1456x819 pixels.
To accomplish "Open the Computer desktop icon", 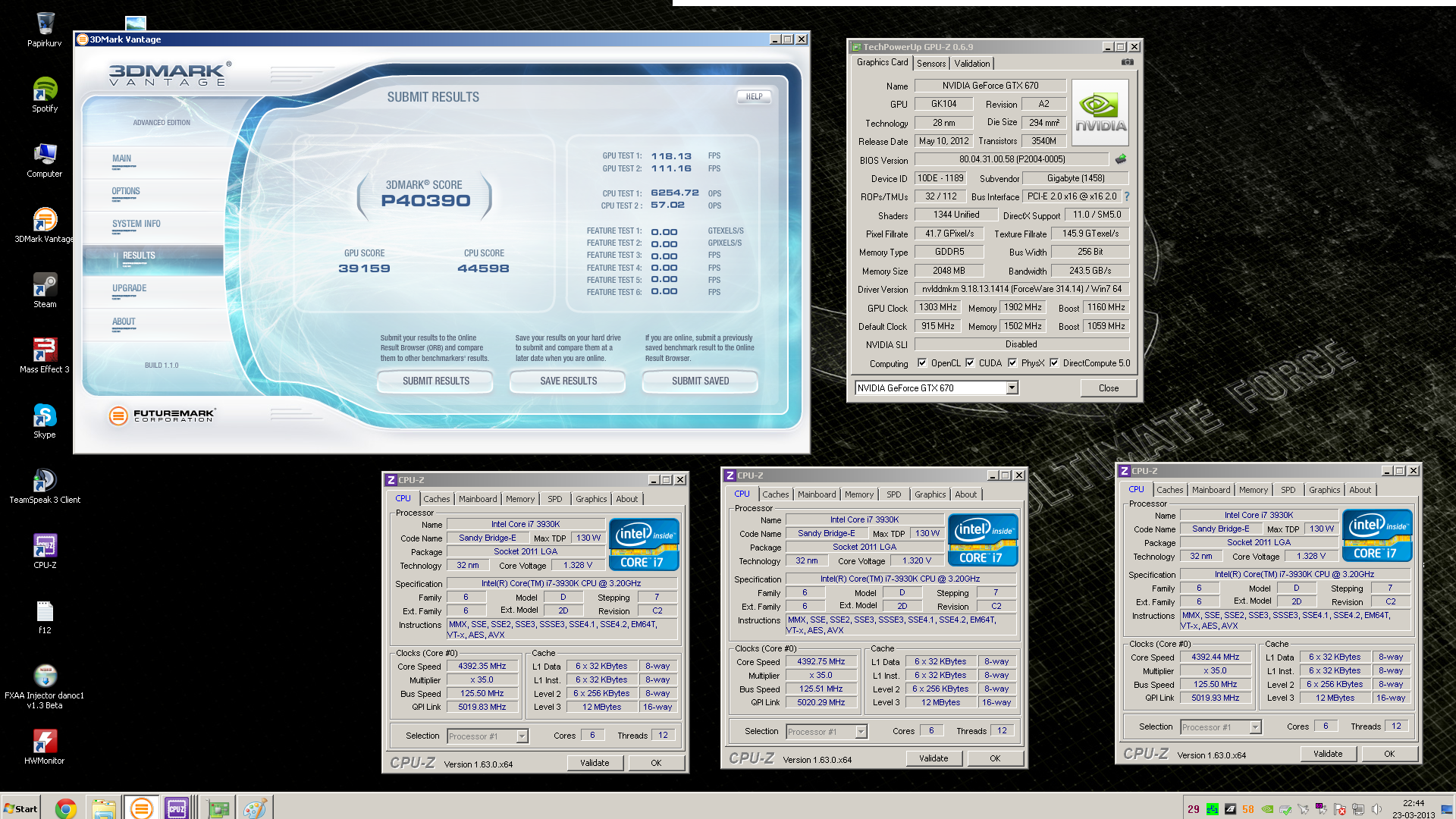I will [45, 159].
